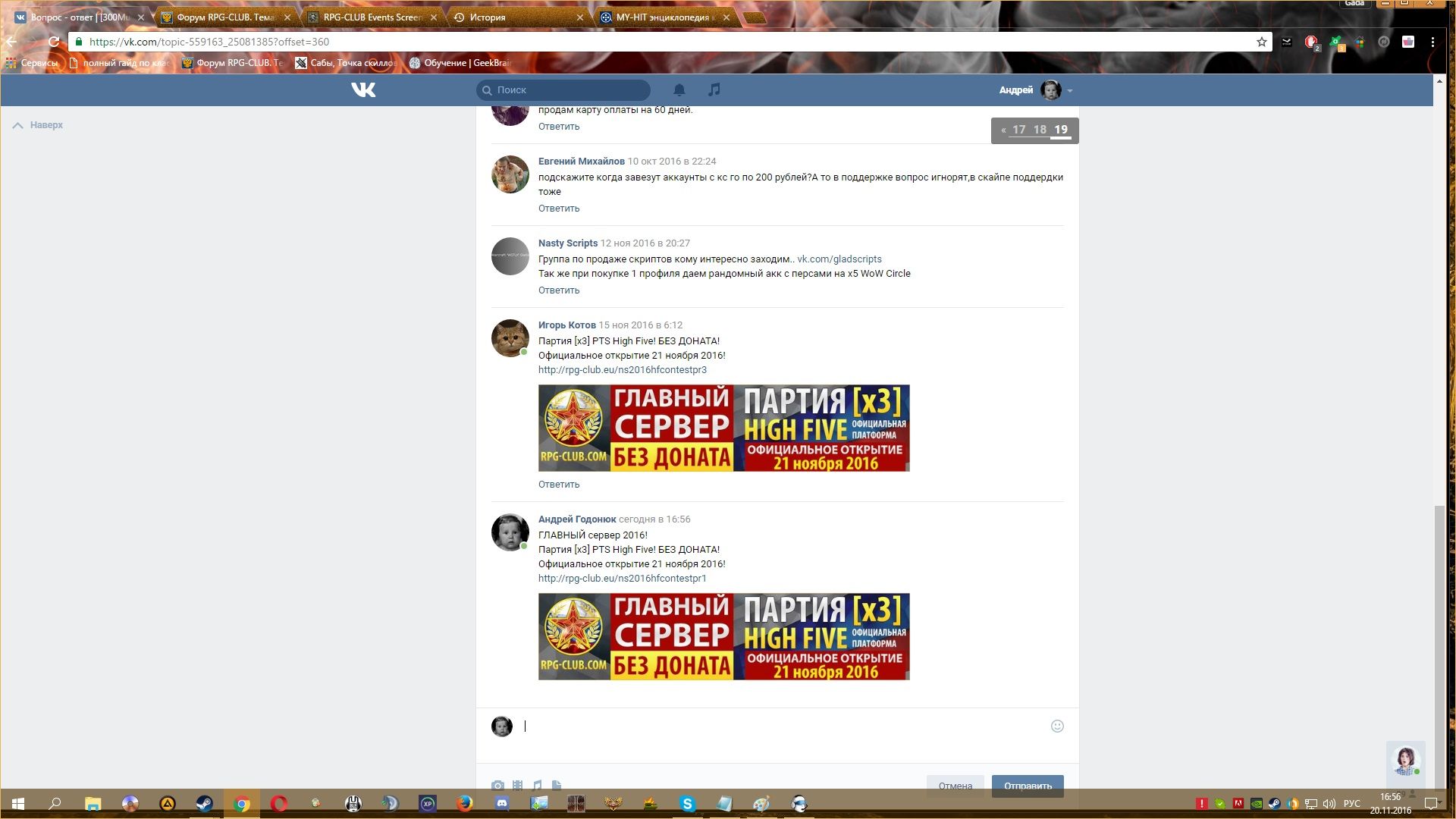Bookmark page with star icon
Screen dimensions: 1456x819
click(x=1262, y=42)
